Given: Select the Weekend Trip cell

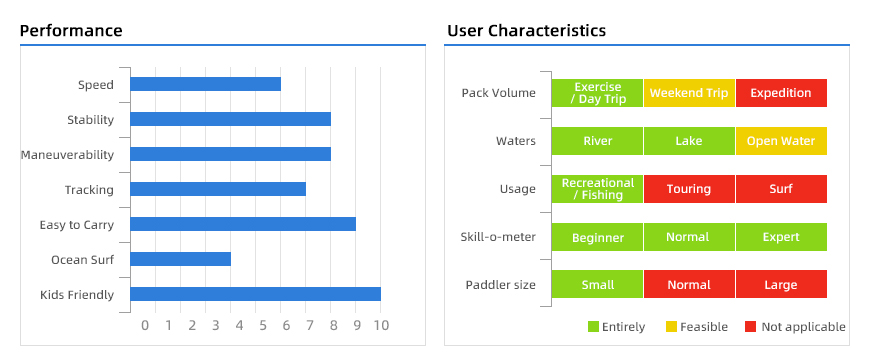Looking at the screenshot, I should (x=689, y=93).
